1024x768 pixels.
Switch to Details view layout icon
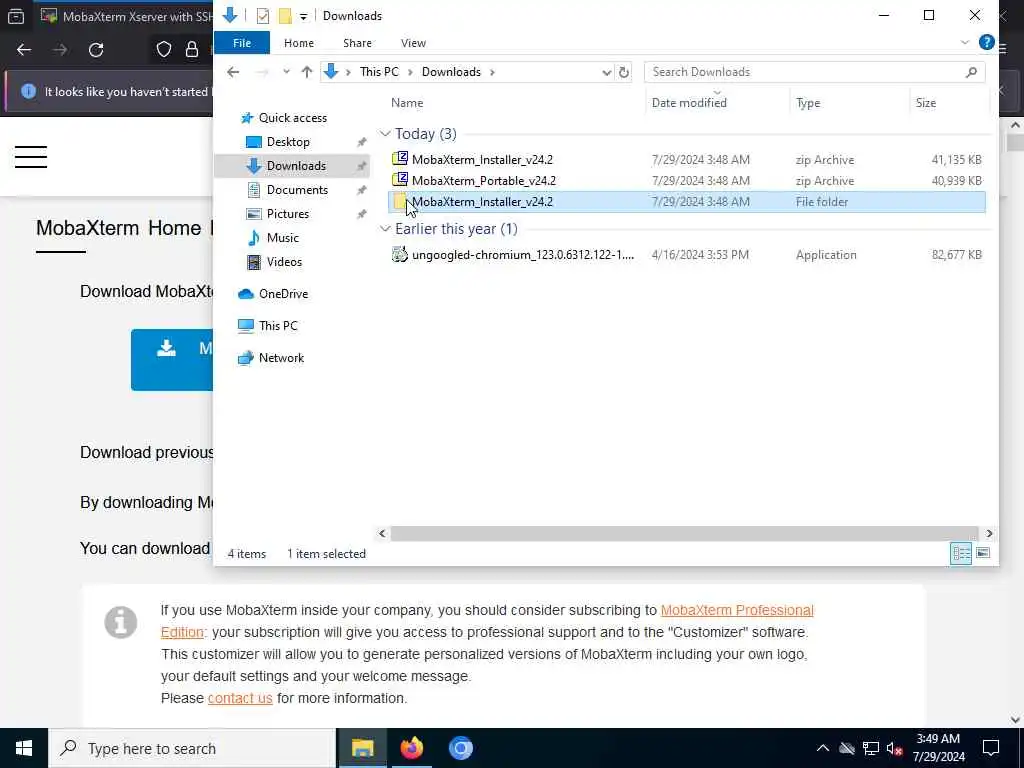961,554
